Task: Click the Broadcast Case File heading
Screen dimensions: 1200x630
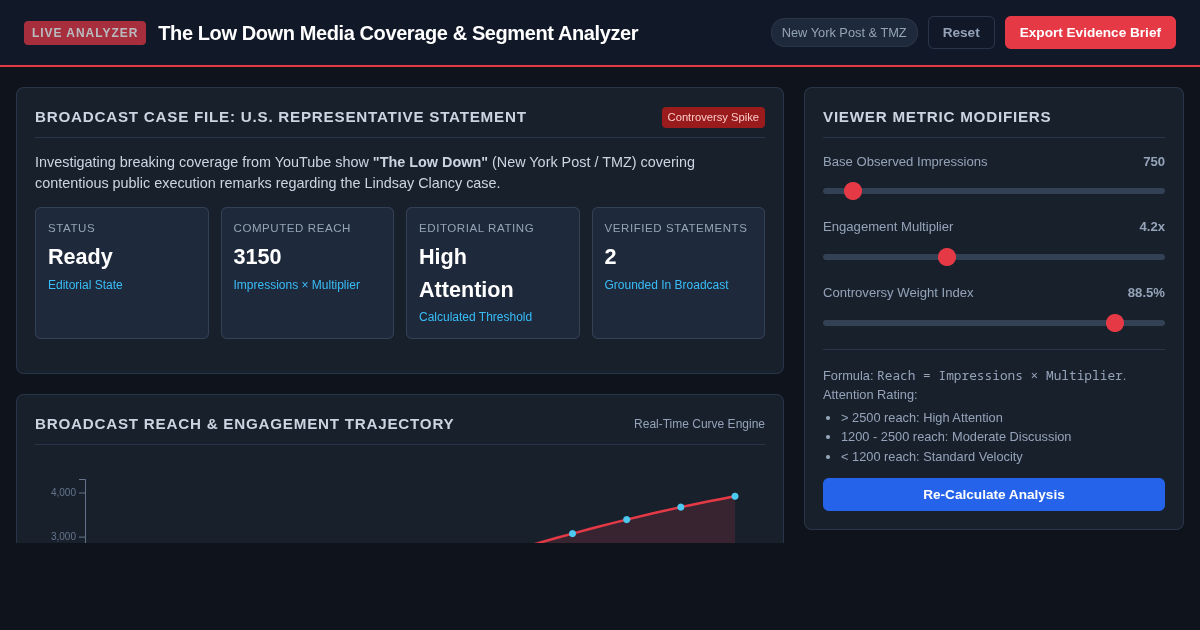Action: (x=281, y=117)
